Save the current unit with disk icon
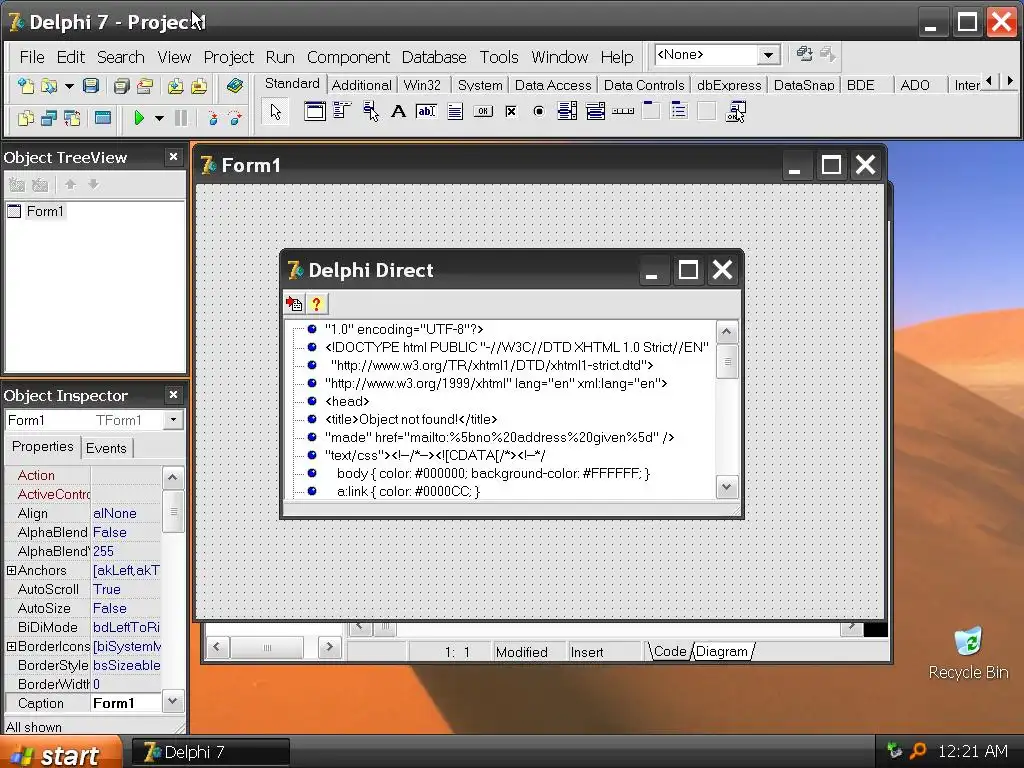The width and height of the screenshot is (1024, 768). pyautogui.click(x=91, y=86)
